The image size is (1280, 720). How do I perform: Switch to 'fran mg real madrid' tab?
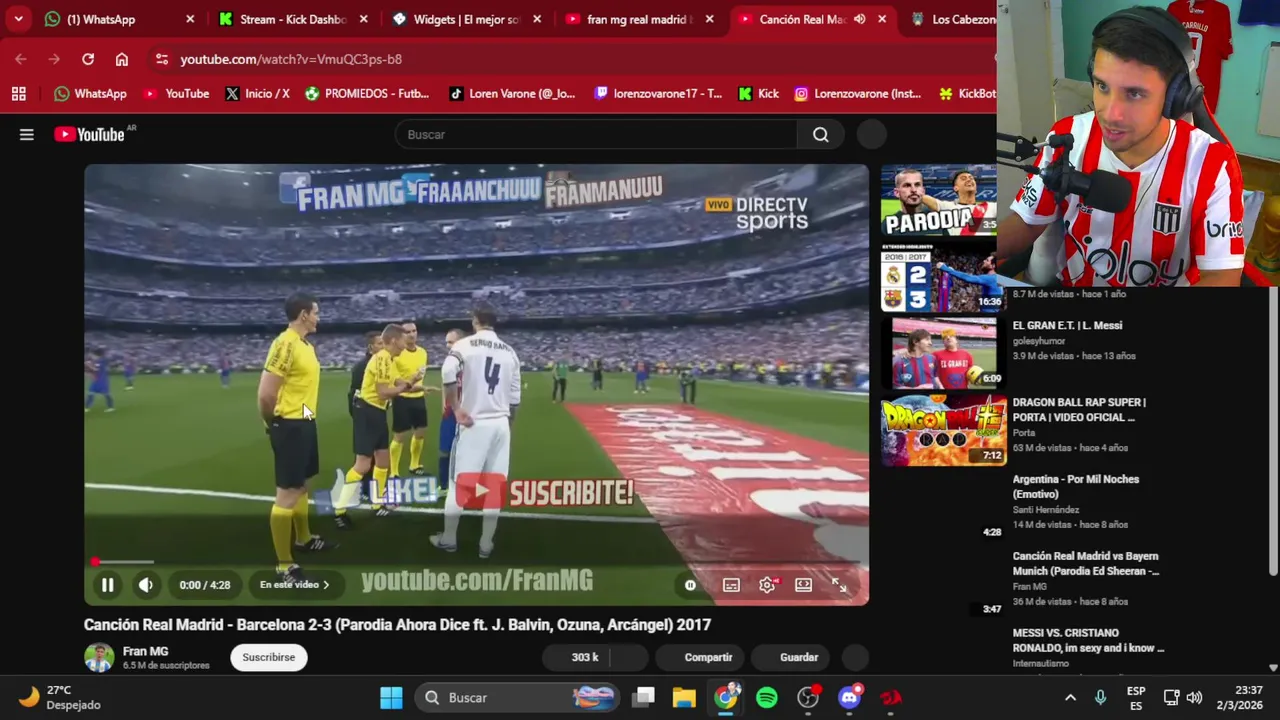tap(638, 19)
